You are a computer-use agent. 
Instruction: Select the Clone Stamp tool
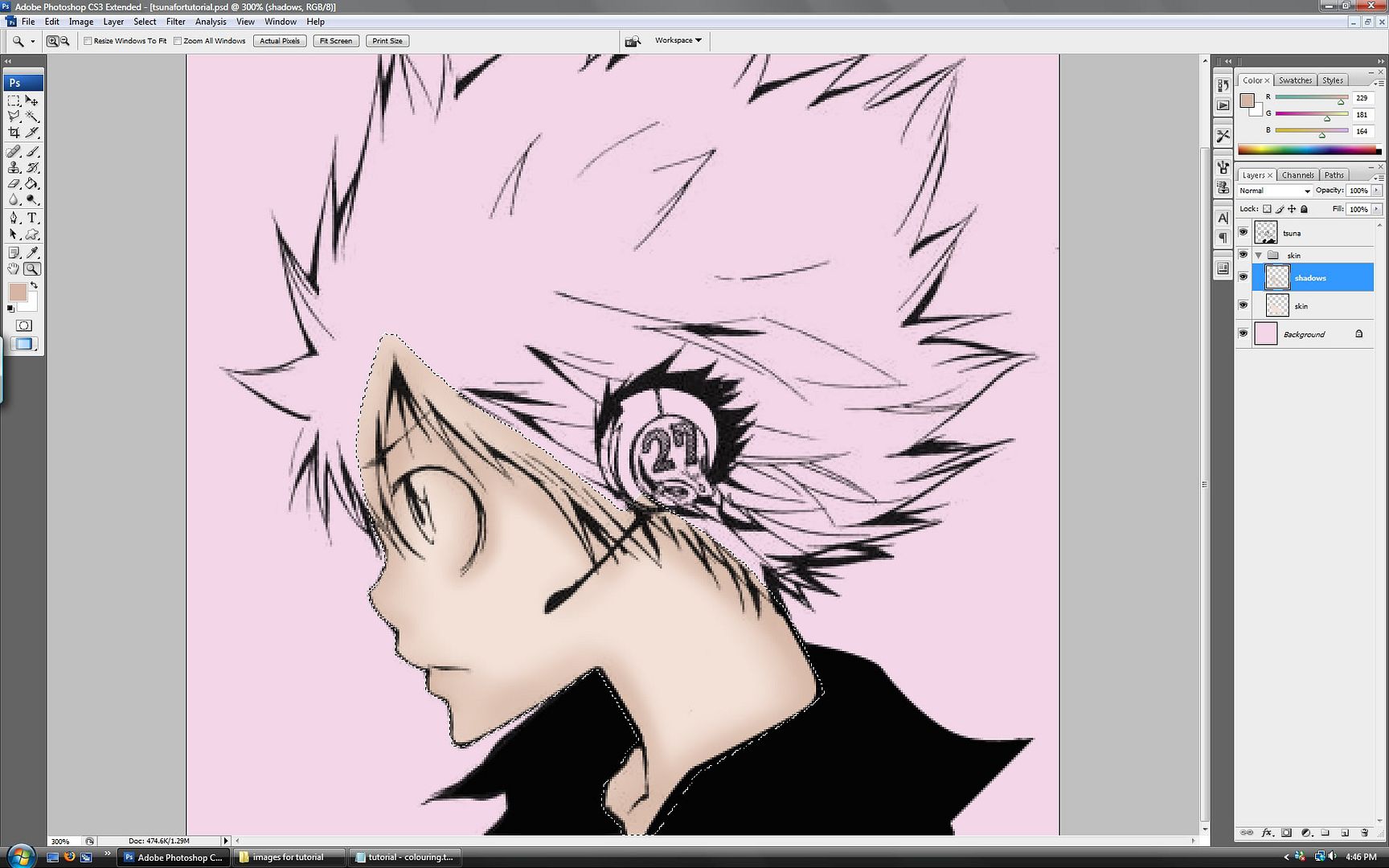[x=14, y=168]
